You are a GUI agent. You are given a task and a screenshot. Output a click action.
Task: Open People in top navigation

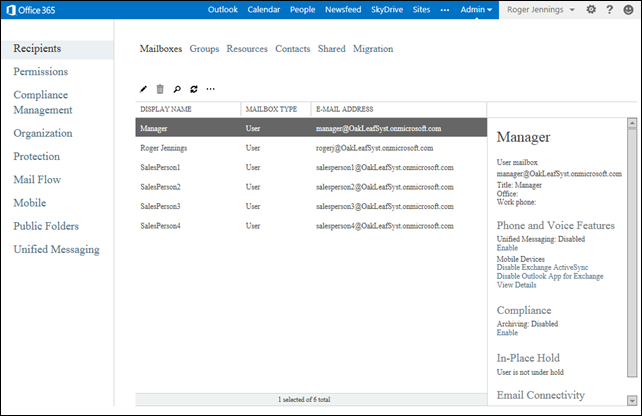coord(303,9)
